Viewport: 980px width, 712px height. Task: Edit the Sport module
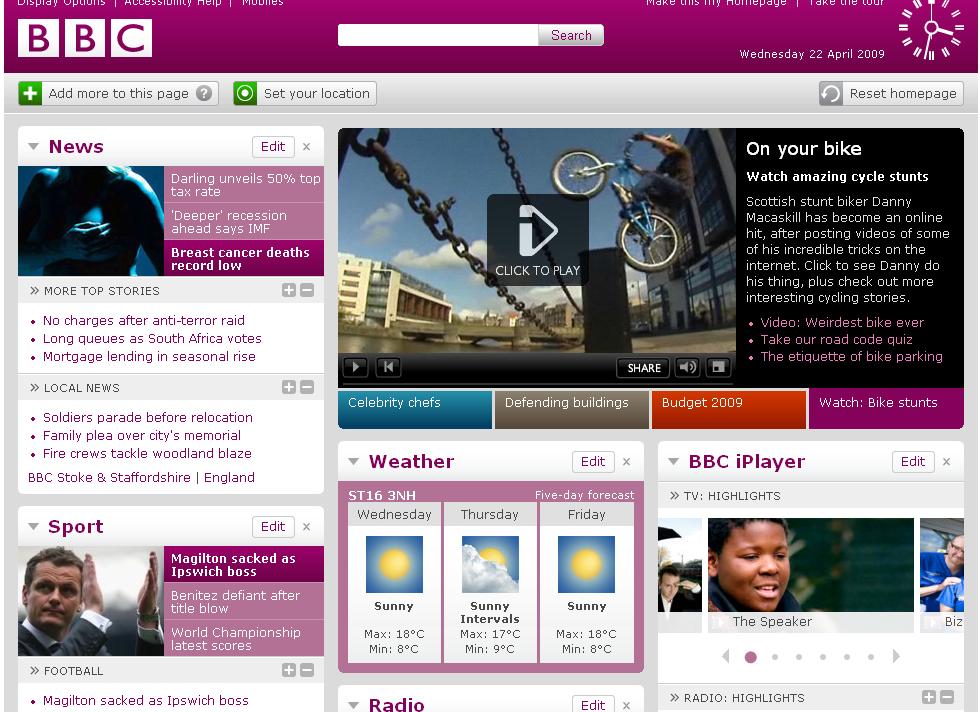pos(273,526)
